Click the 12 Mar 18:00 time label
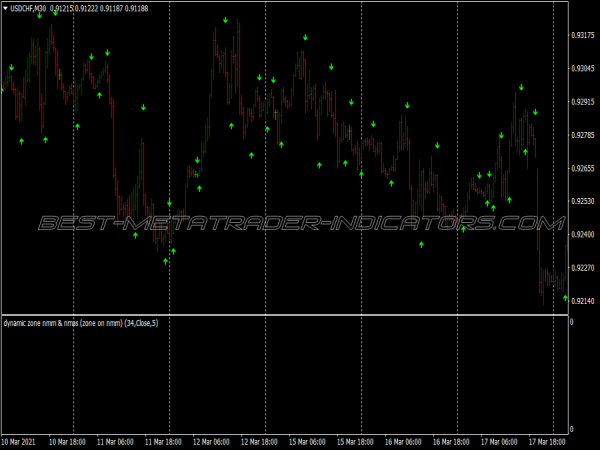Screen dimensions: 600x450 [259, 442]
